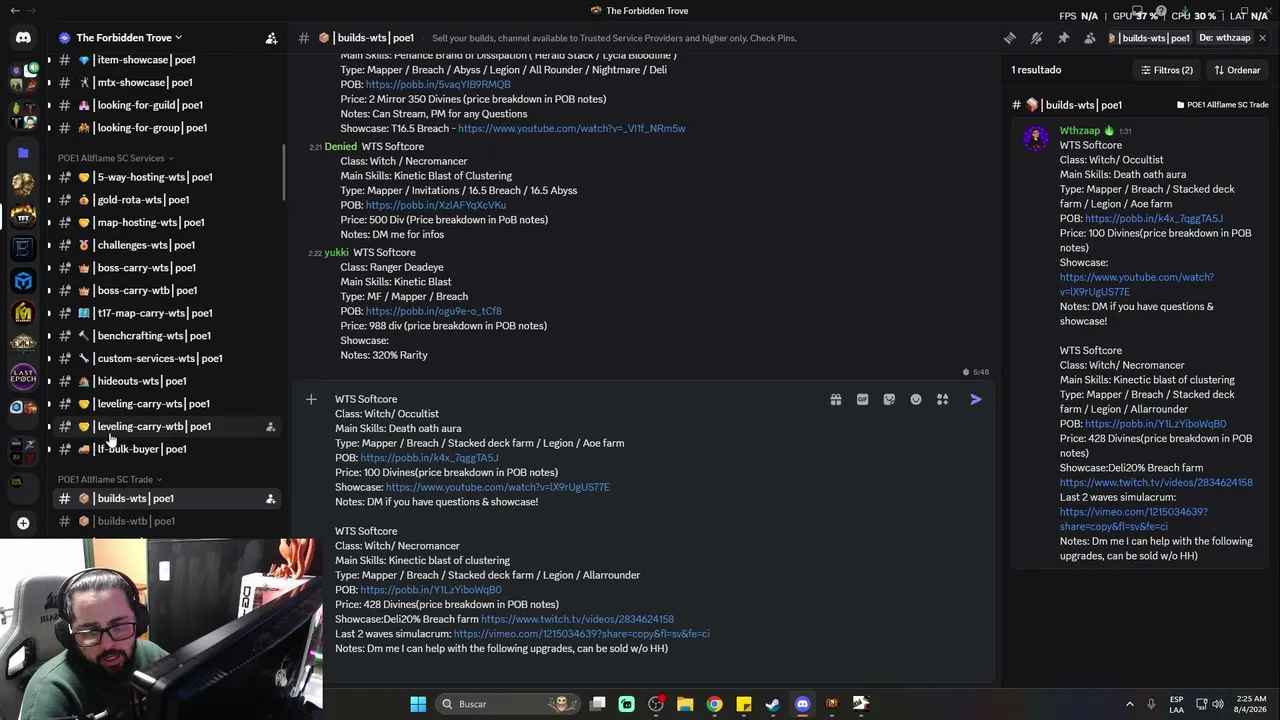Open Google Chrome from the taskbar
The height and width of the screenshot is (720, 1280).
pyautogui.click(x=714, y=704)
